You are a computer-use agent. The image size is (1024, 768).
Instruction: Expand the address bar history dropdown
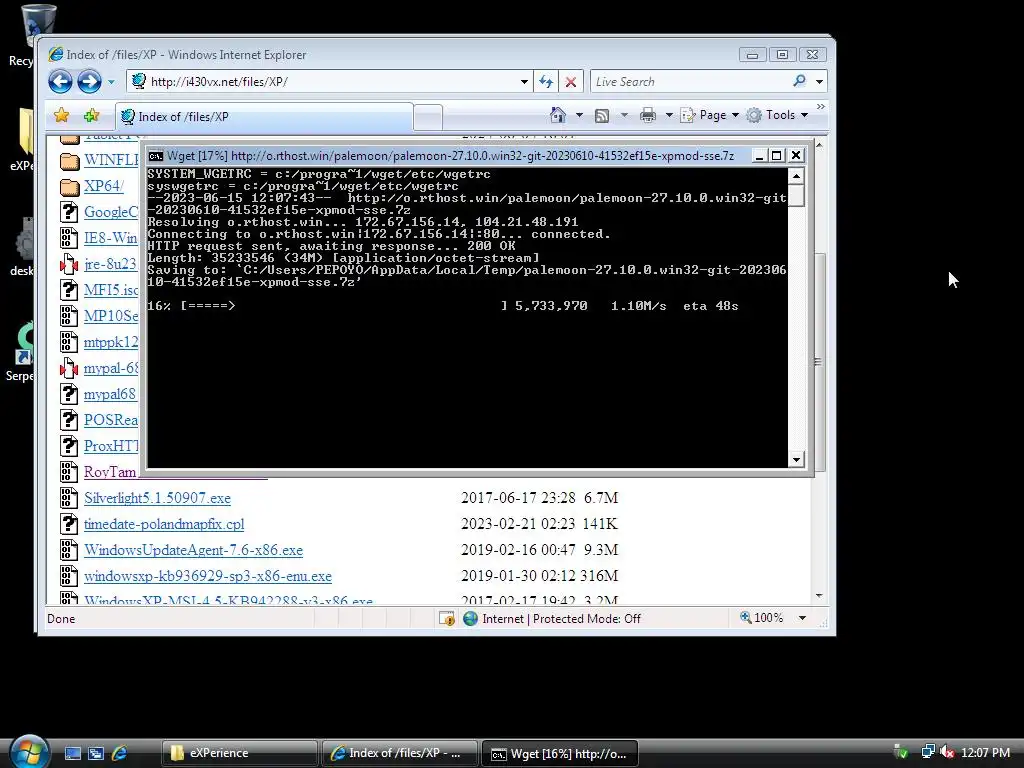(x=524, y=82)
